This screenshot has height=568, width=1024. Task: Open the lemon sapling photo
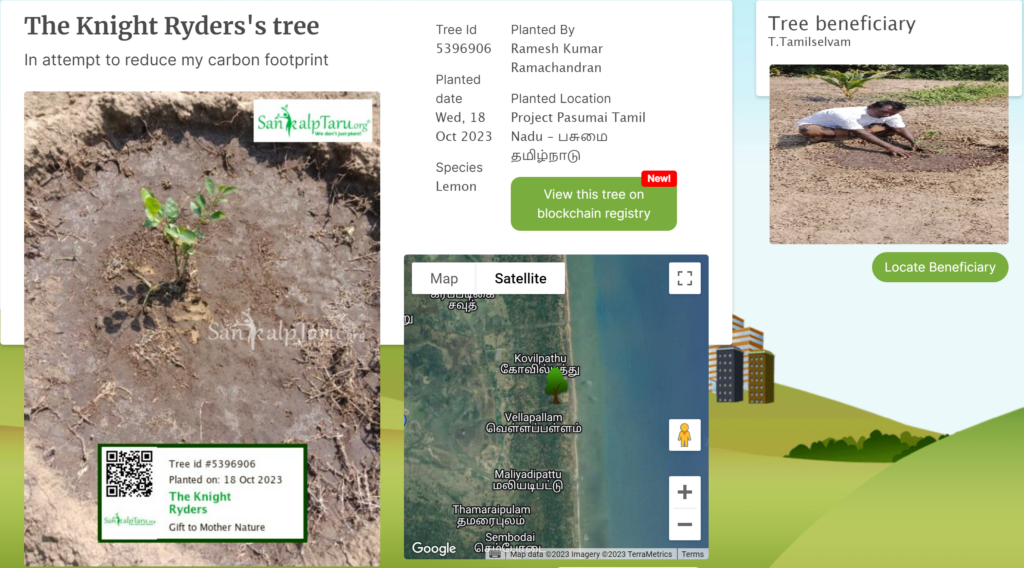[x=202, y=328]
